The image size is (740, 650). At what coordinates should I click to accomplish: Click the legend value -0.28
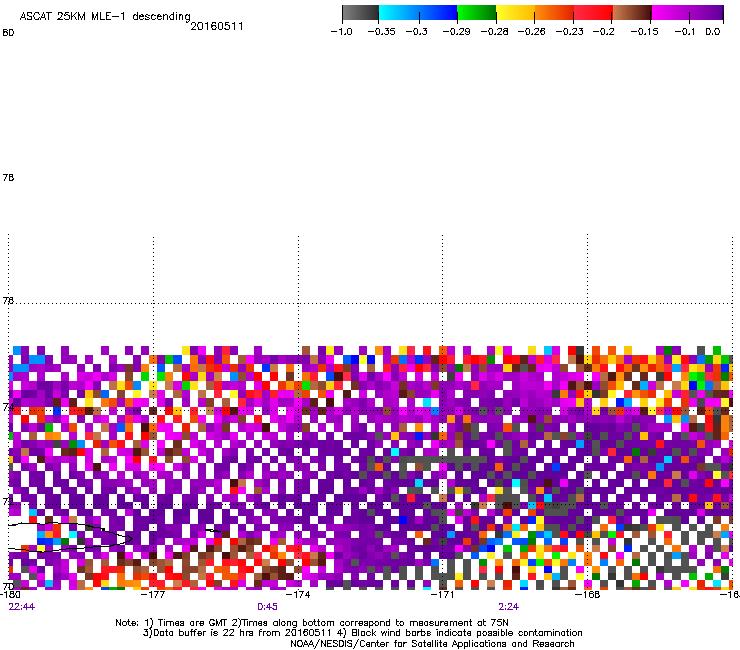495,32
